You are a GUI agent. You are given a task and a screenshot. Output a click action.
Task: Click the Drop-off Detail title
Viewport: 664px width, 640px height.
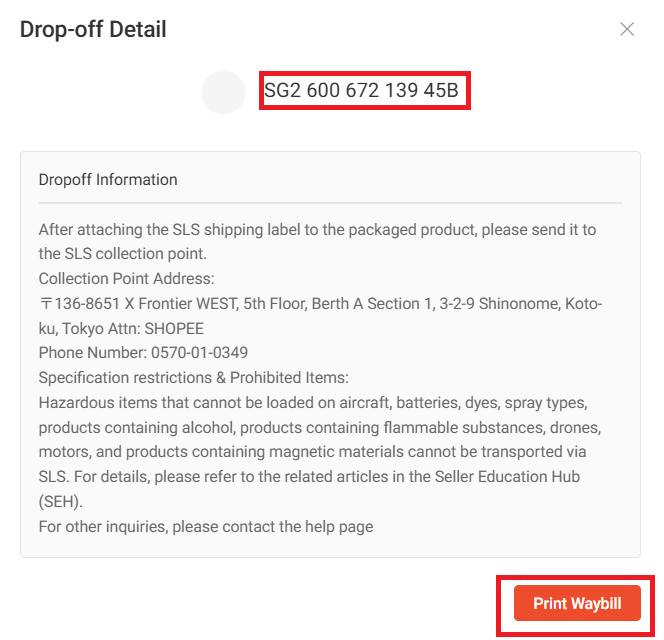[x=93, y=30]
